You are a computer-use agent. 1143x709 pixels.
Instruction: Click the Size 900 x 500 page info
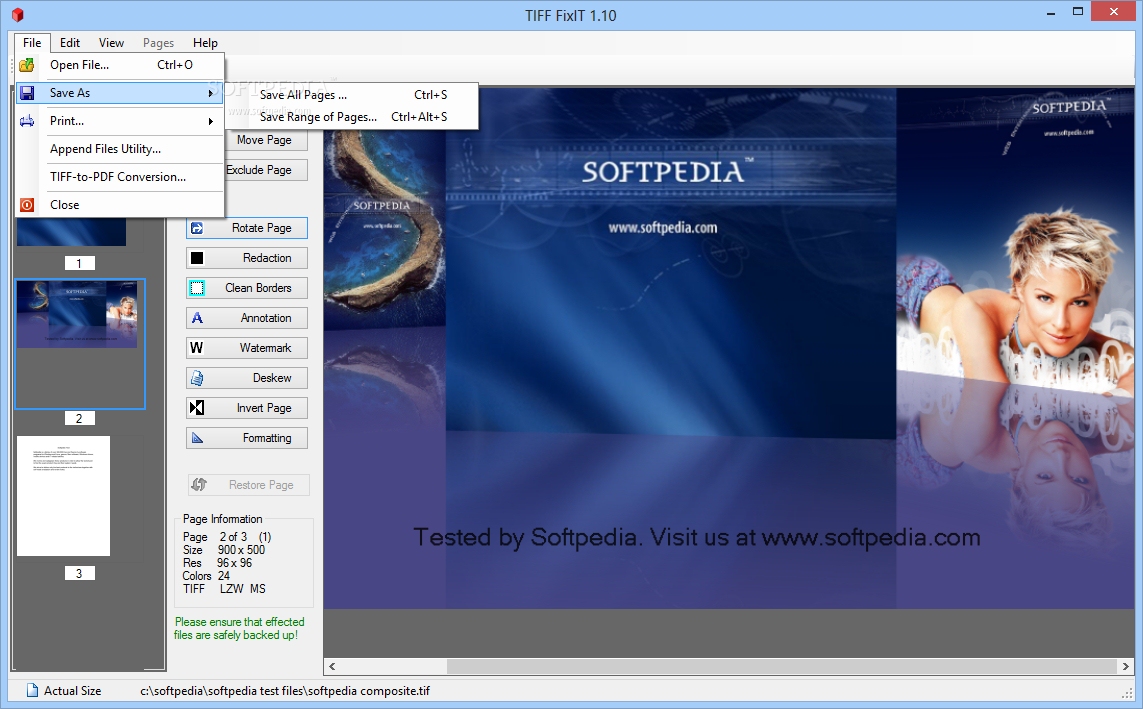(x=224, y=550)
